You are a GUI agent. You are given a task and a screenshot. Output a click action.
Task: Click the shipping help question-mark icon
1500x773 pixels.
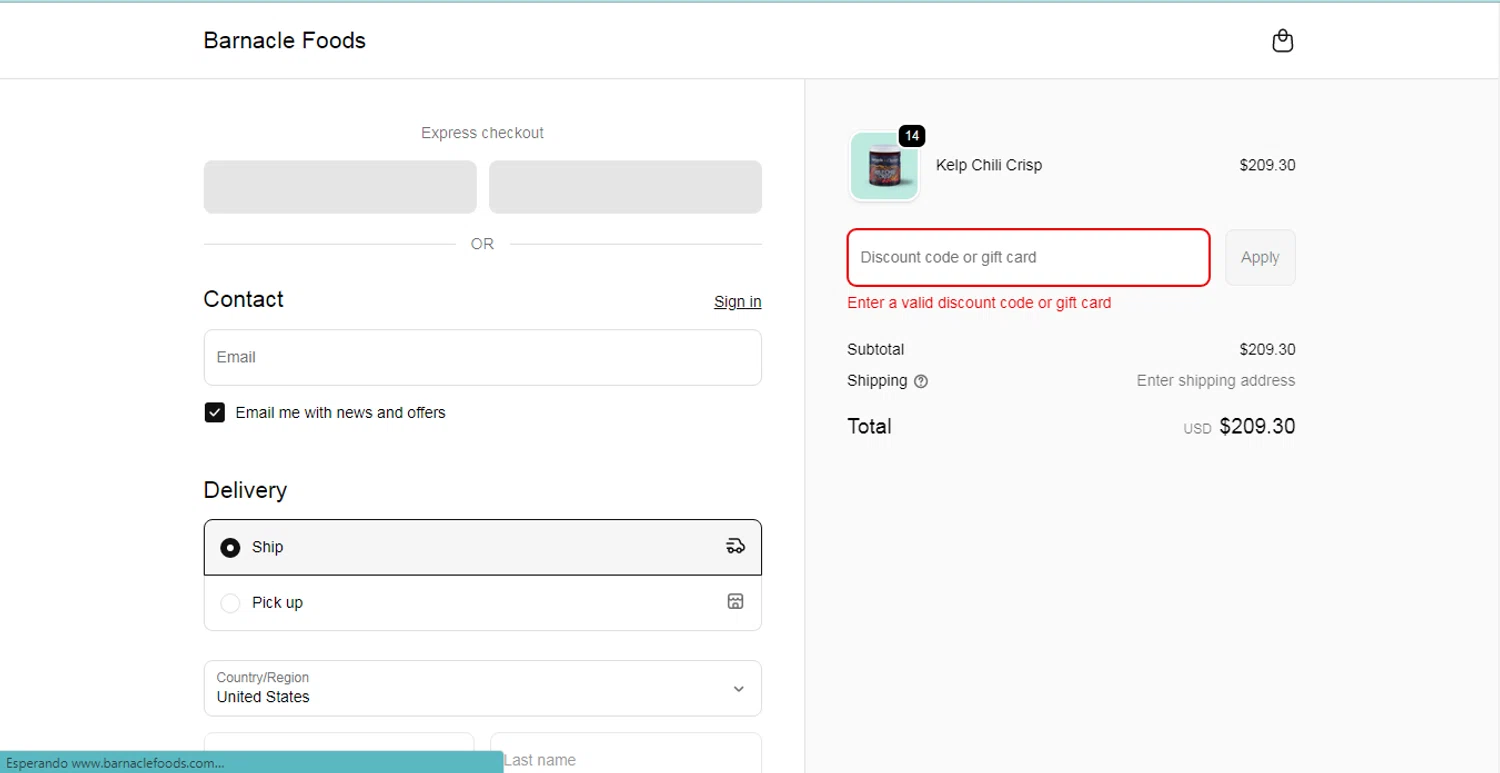[x=921, y=381]
